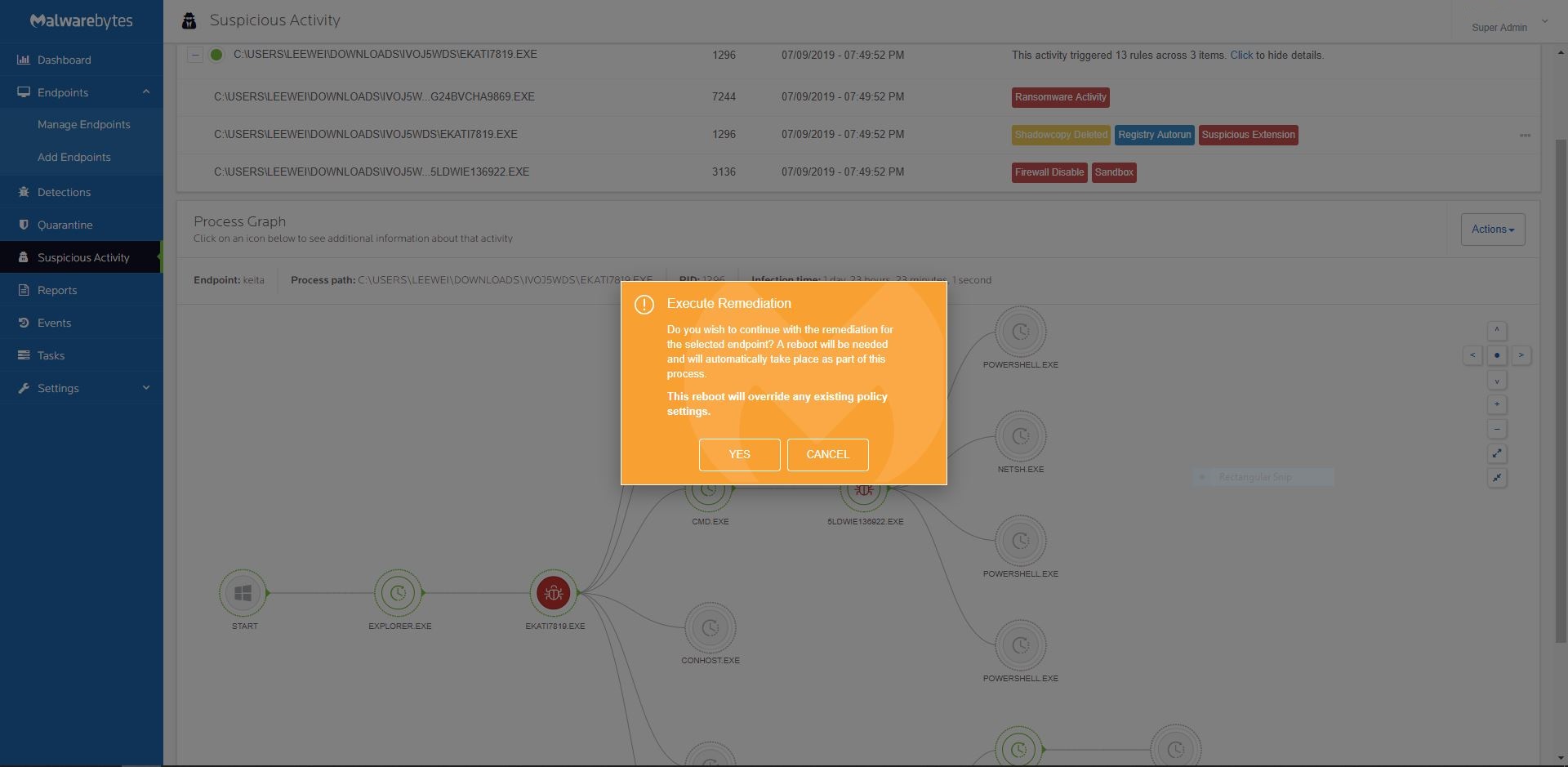Open the Actions dropdown

[1492, 230]
